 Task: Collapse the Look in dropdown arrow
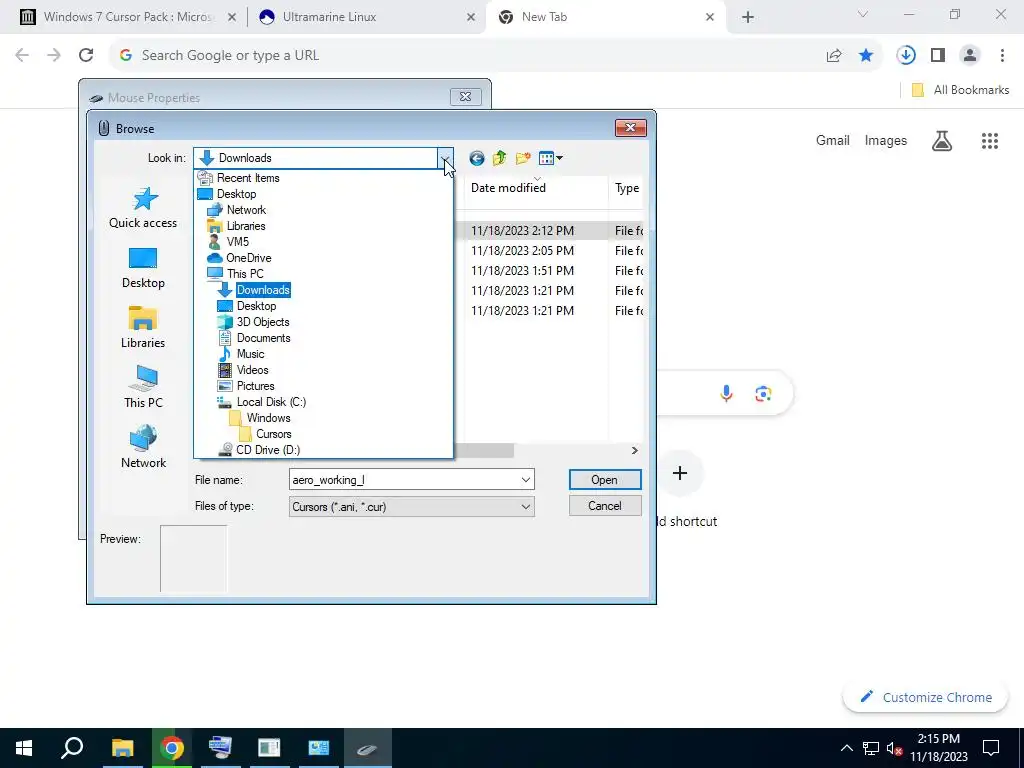click(x=445, y=158)
